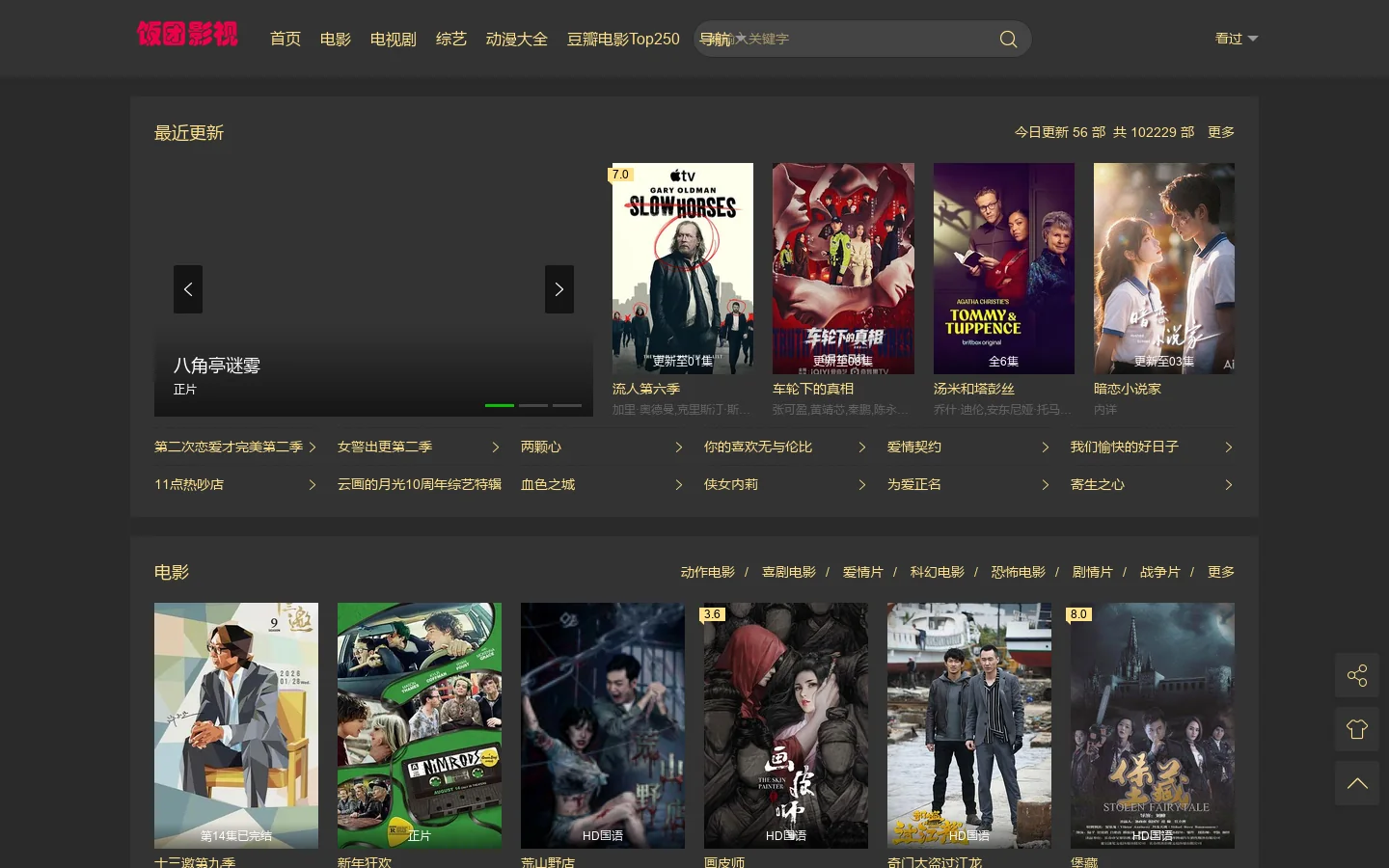Filter by 动作电影 category
The image size is (1389, 868).
pyautogui.click(x=708, y=572)
